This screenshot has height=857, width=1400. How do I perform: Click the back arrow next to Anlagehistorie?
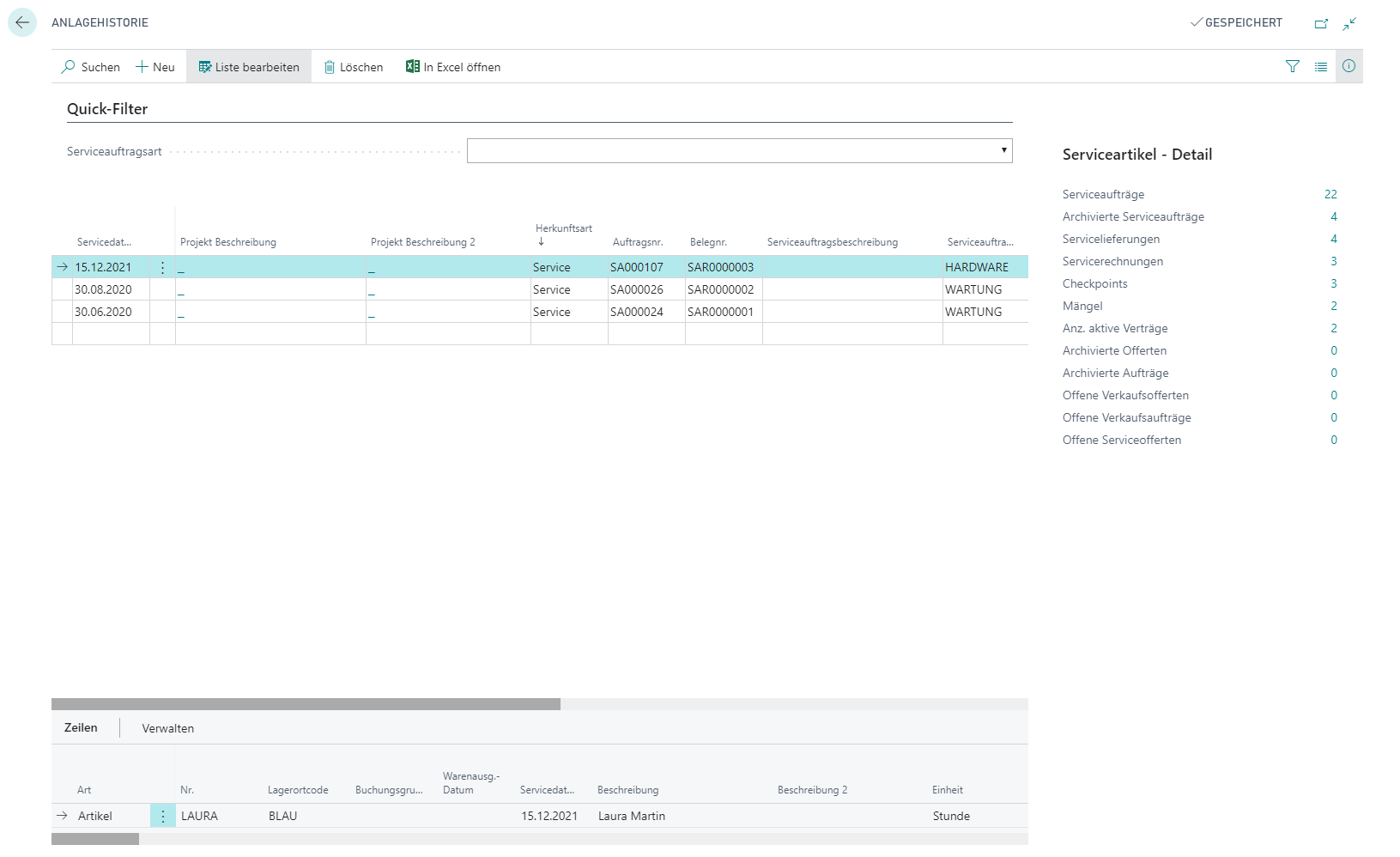point(22,22)
